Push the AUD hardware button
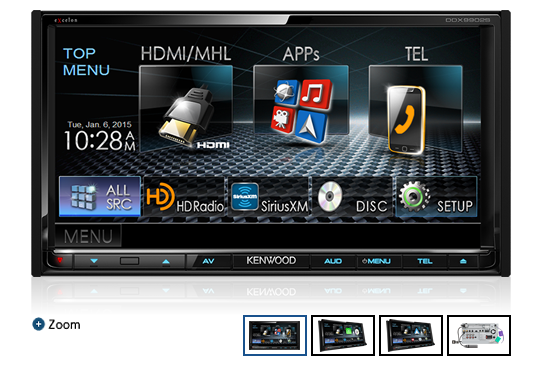The width and height of the screenshot is (538, 380). 333,261
